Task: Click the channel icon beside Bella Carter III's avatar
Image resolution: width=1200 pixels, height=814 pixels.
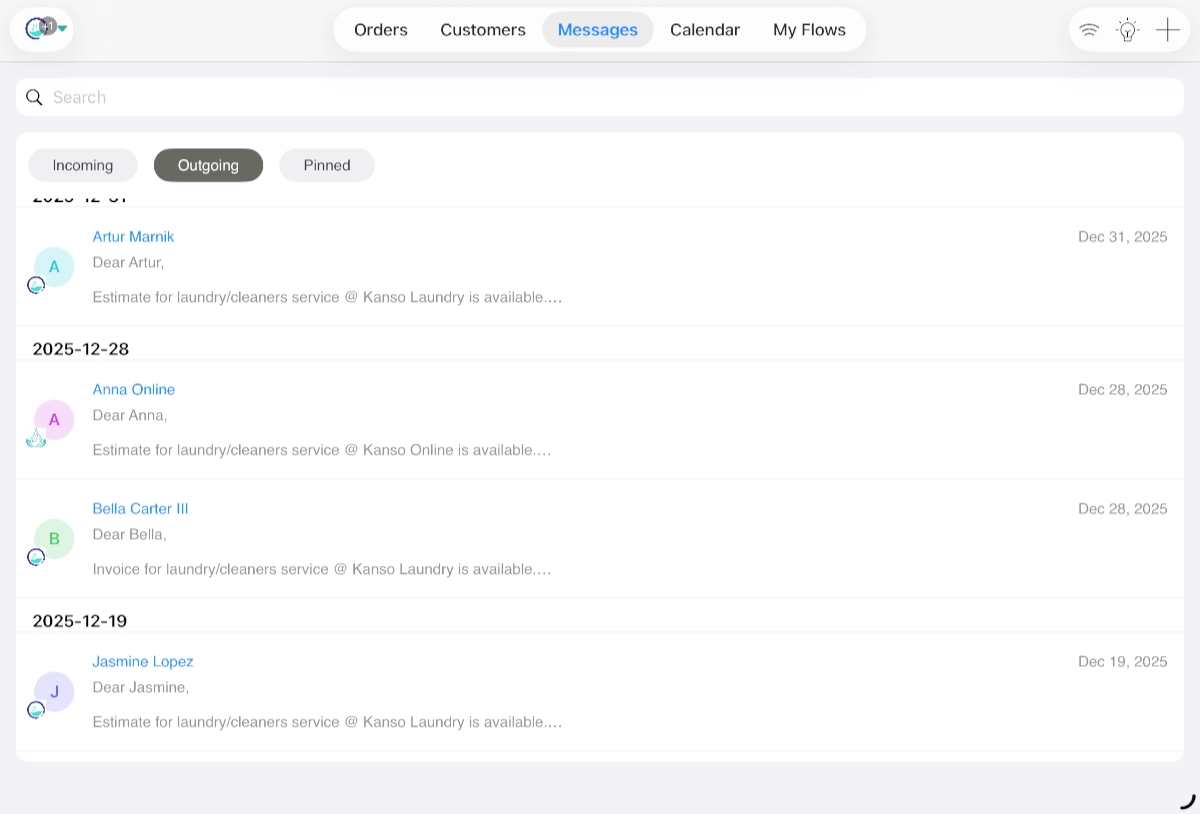Action: click(x=36, y=557)
